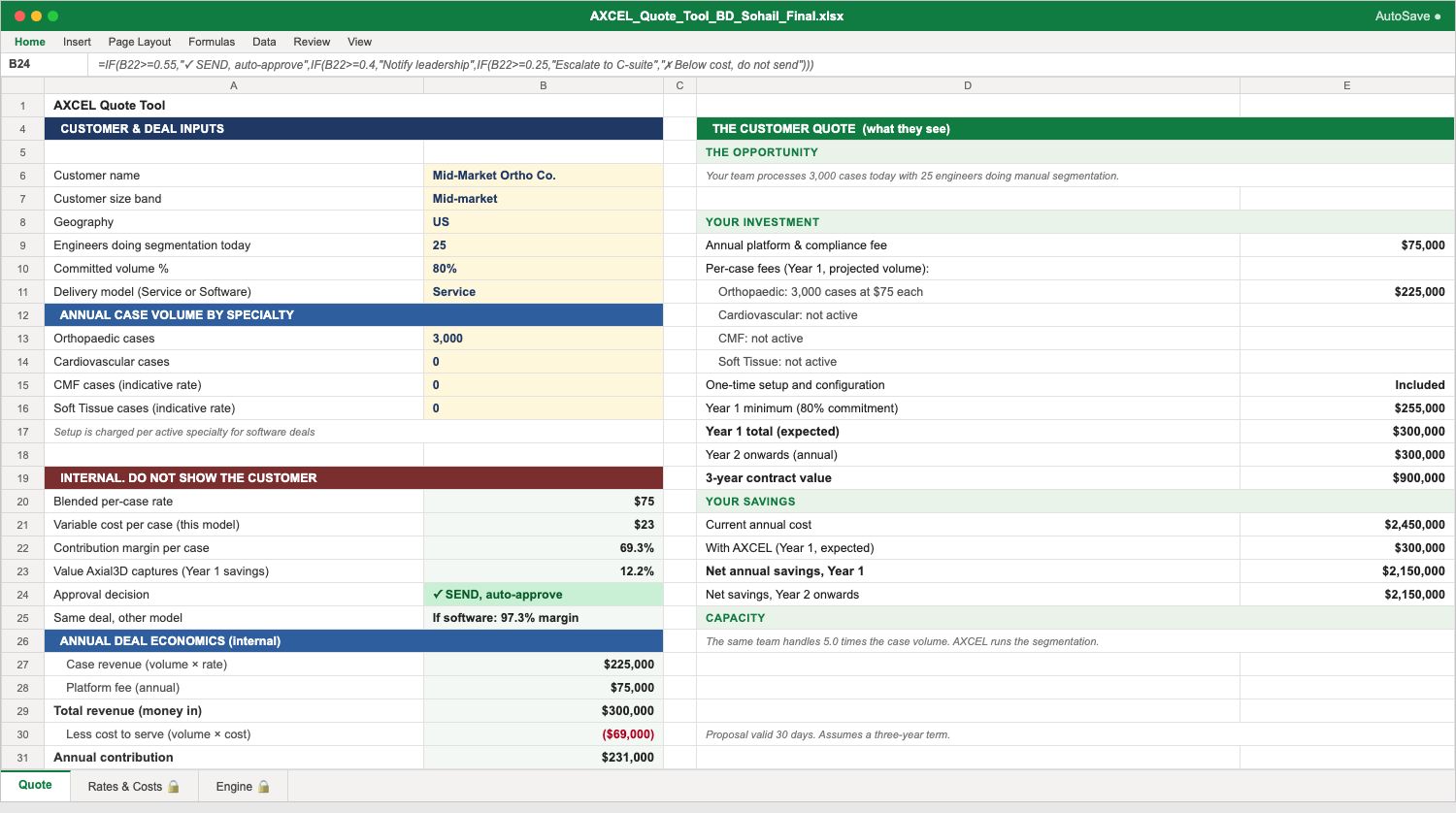Select column A header
The width and height of the screenshot is (1456, 813).
coord(234,85)
